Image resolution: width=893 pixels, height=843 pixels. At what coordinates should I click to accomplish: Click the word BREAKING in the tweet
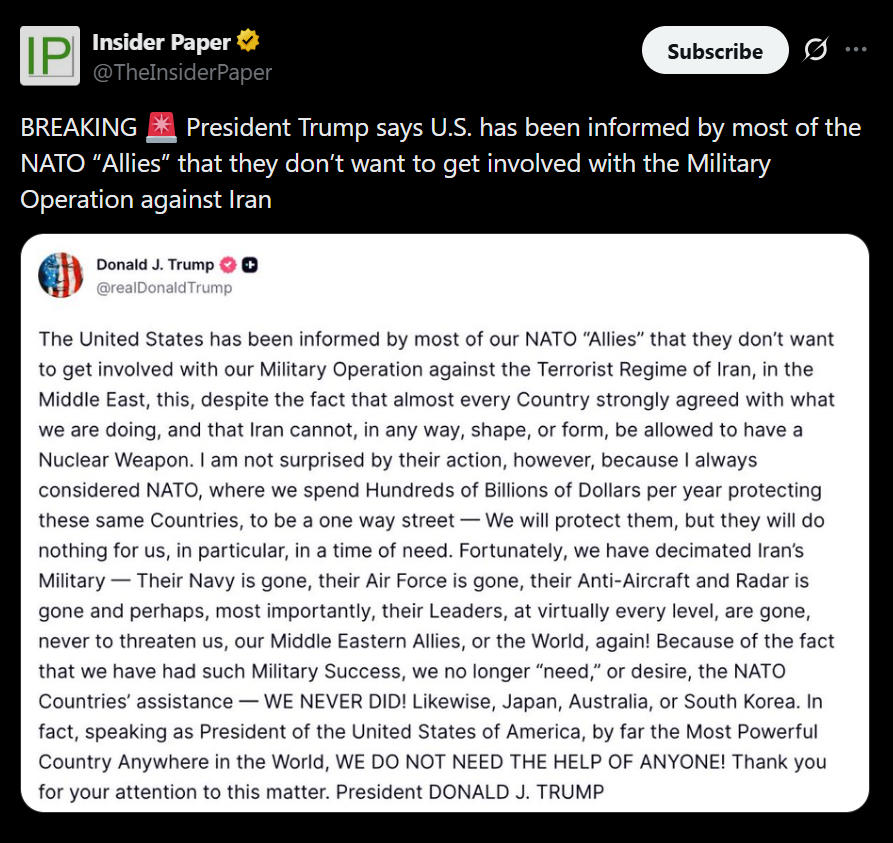click(79, 128)
